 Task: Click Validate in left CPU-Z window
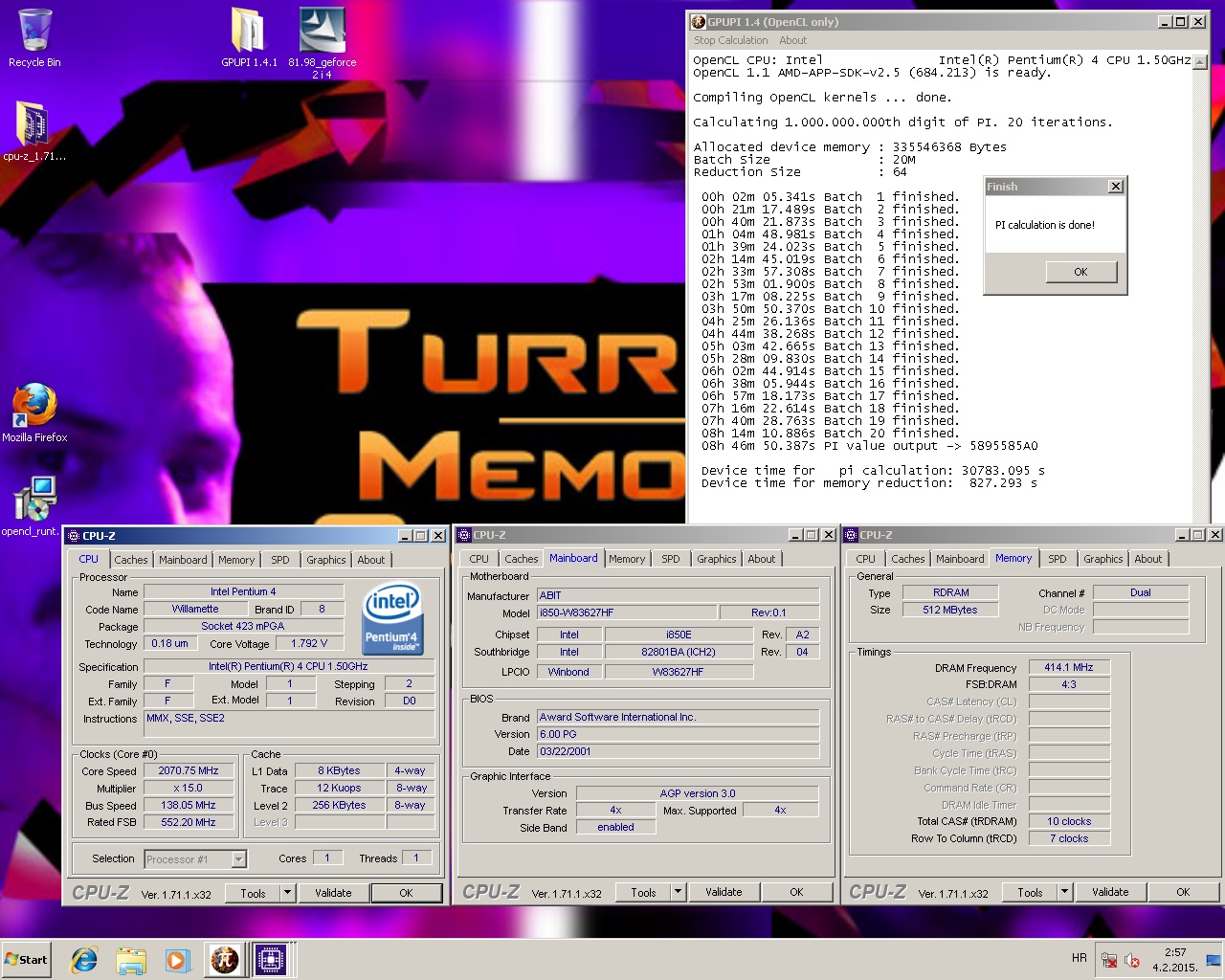pos(333,893)
